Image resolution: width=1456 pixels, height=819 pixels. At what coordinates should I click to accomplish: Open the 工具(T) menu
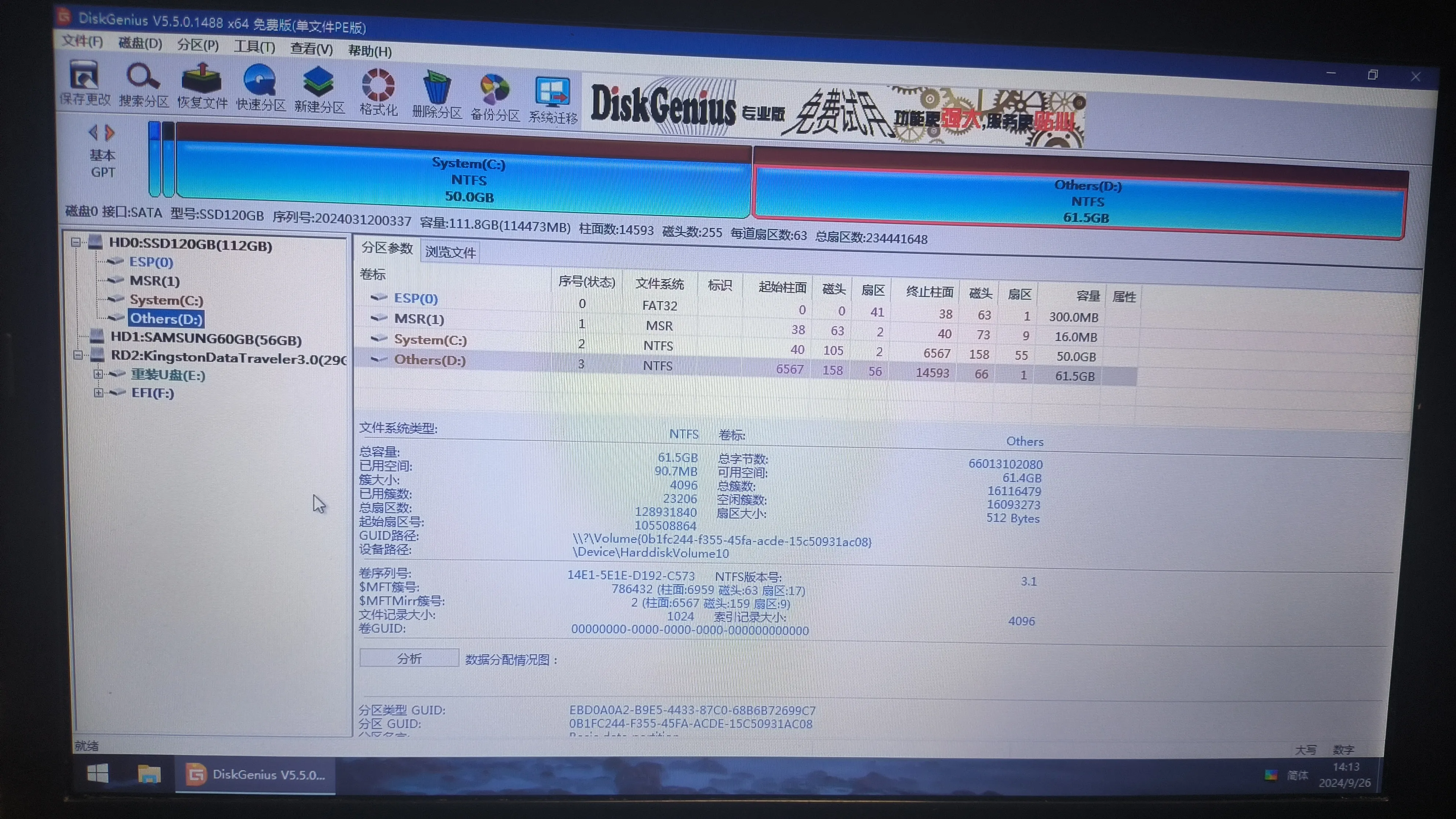point(254,46)
